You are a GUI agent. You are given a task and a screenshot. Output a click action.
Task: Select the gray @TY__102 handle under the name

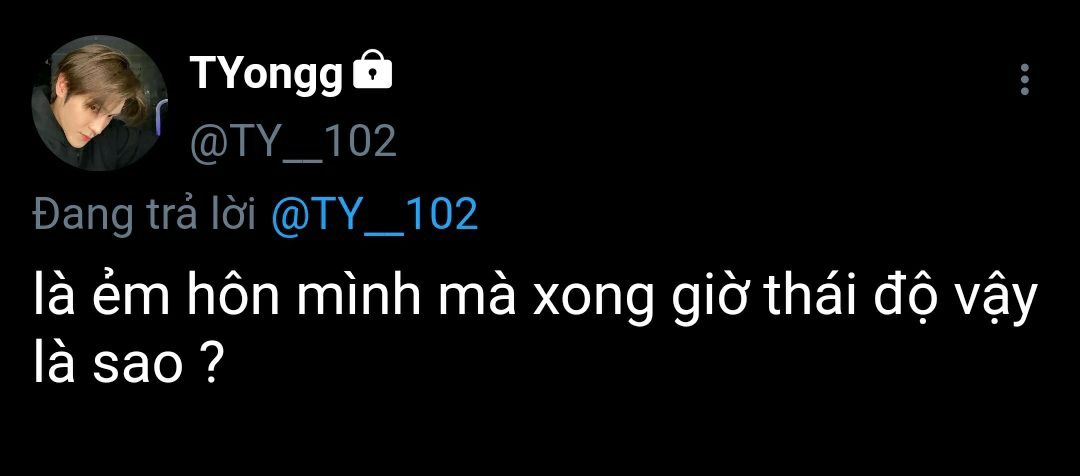293,141
